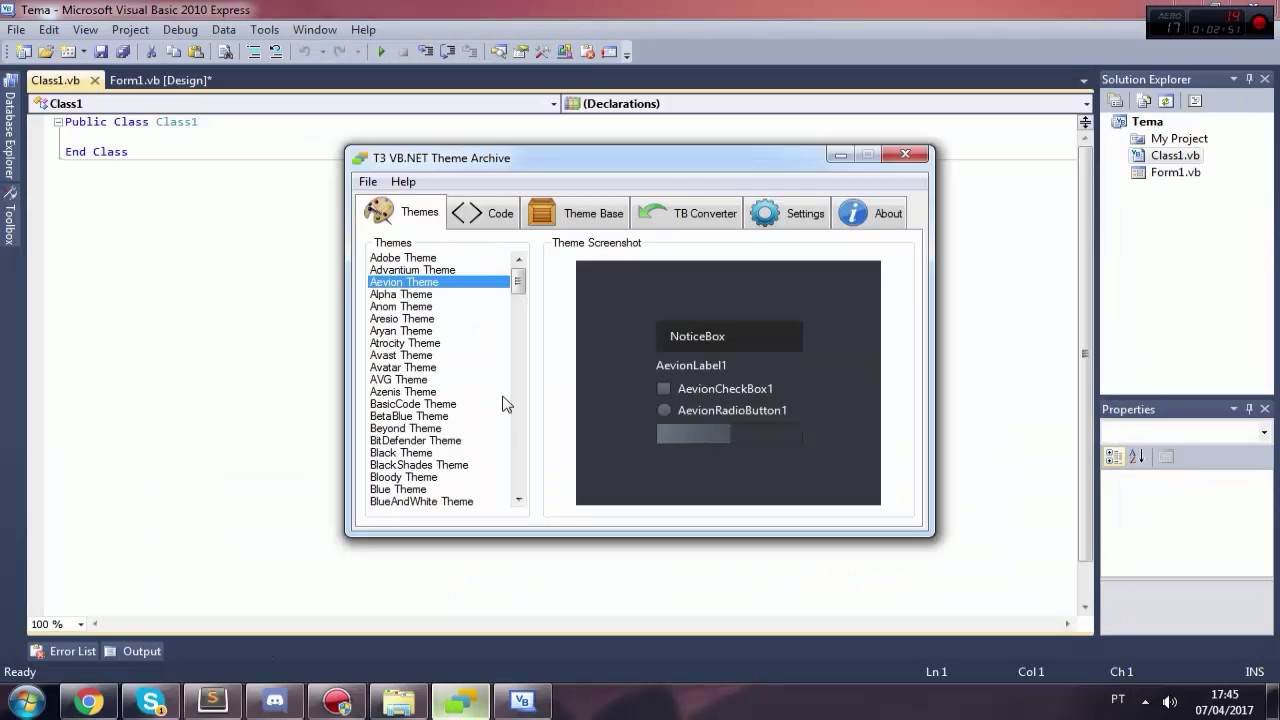Open the Settings tab in Theme Archive
The image size is (1280, 720).
tap(788, 213)
